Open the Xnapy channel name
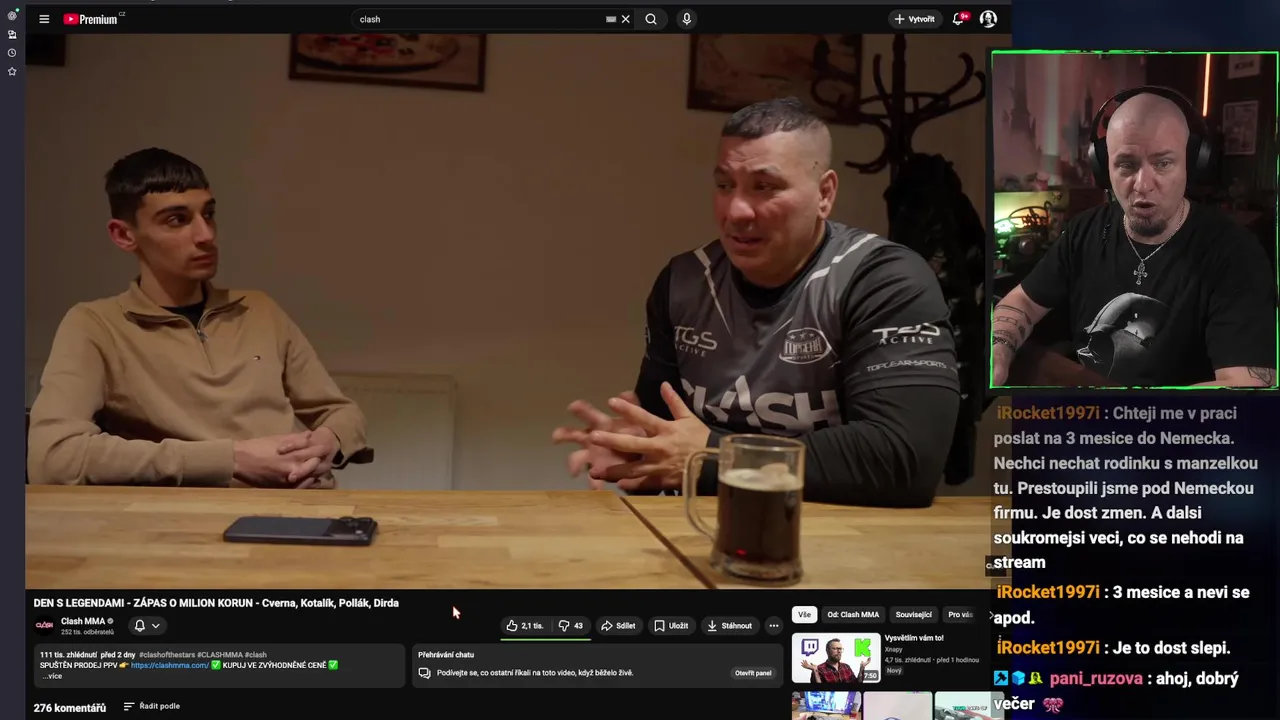The height and width of the screenshot is (720, 1280). (x=894, y=649)
